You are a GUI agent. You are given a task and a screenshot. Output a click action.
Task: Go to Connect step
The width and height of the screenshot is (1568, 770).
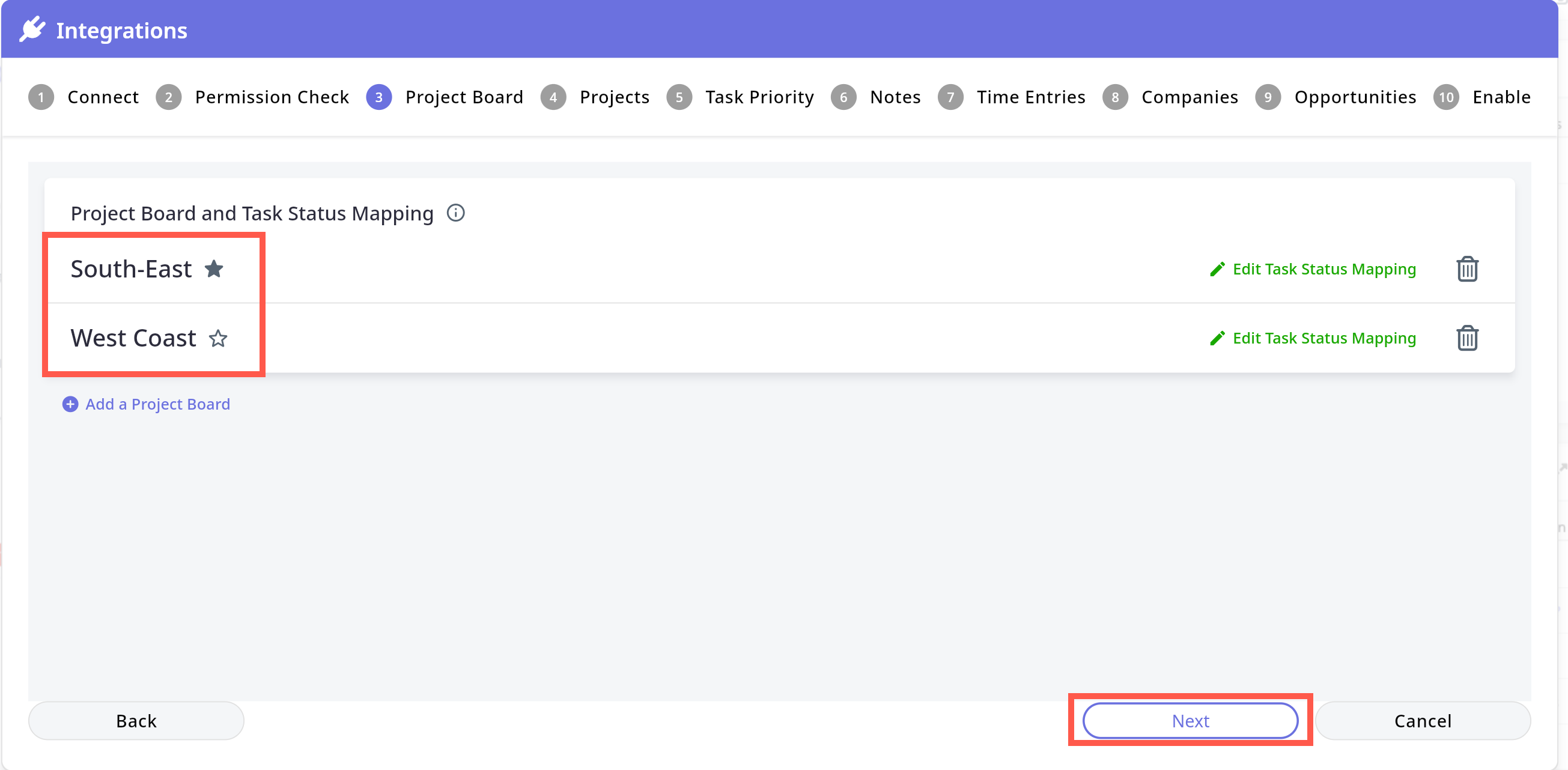click(103, 97)
